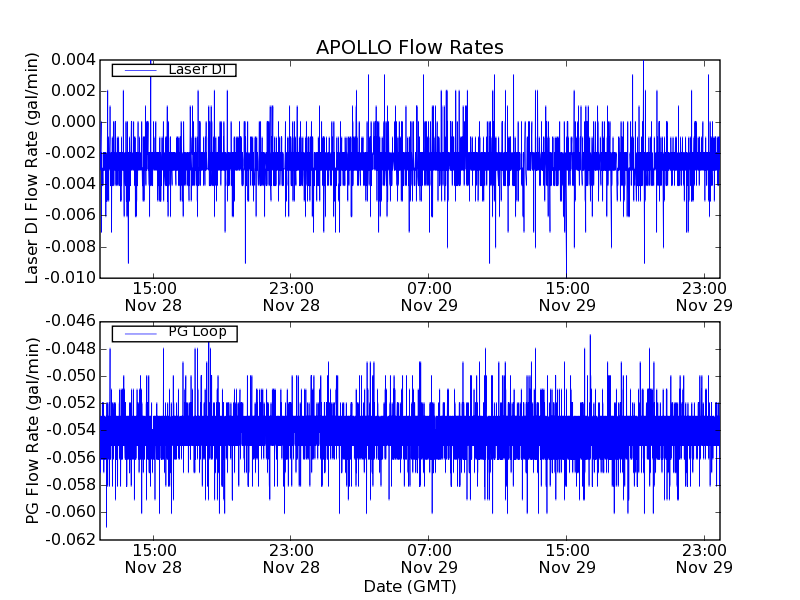Click the blue line sample beside 'Laser DI'
This screenshot has width=800, height=600.
point(139,70)
